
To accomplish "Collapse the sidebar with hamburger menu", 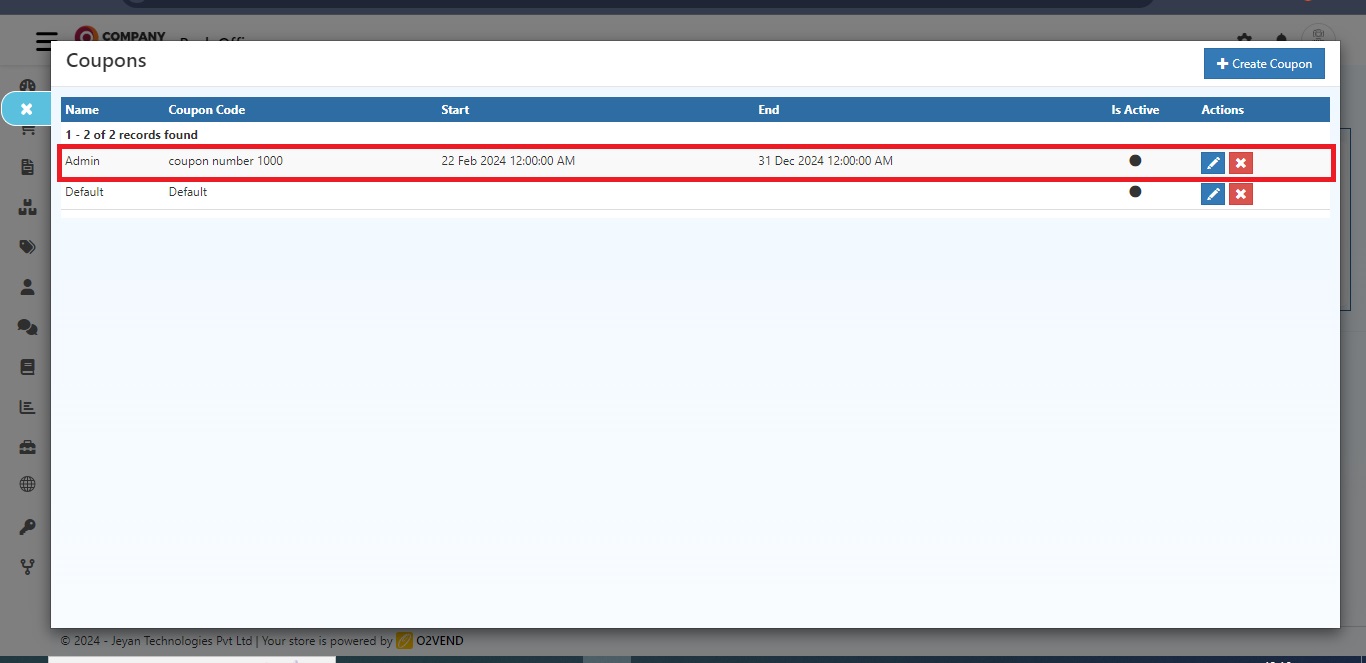I will 47,42.
